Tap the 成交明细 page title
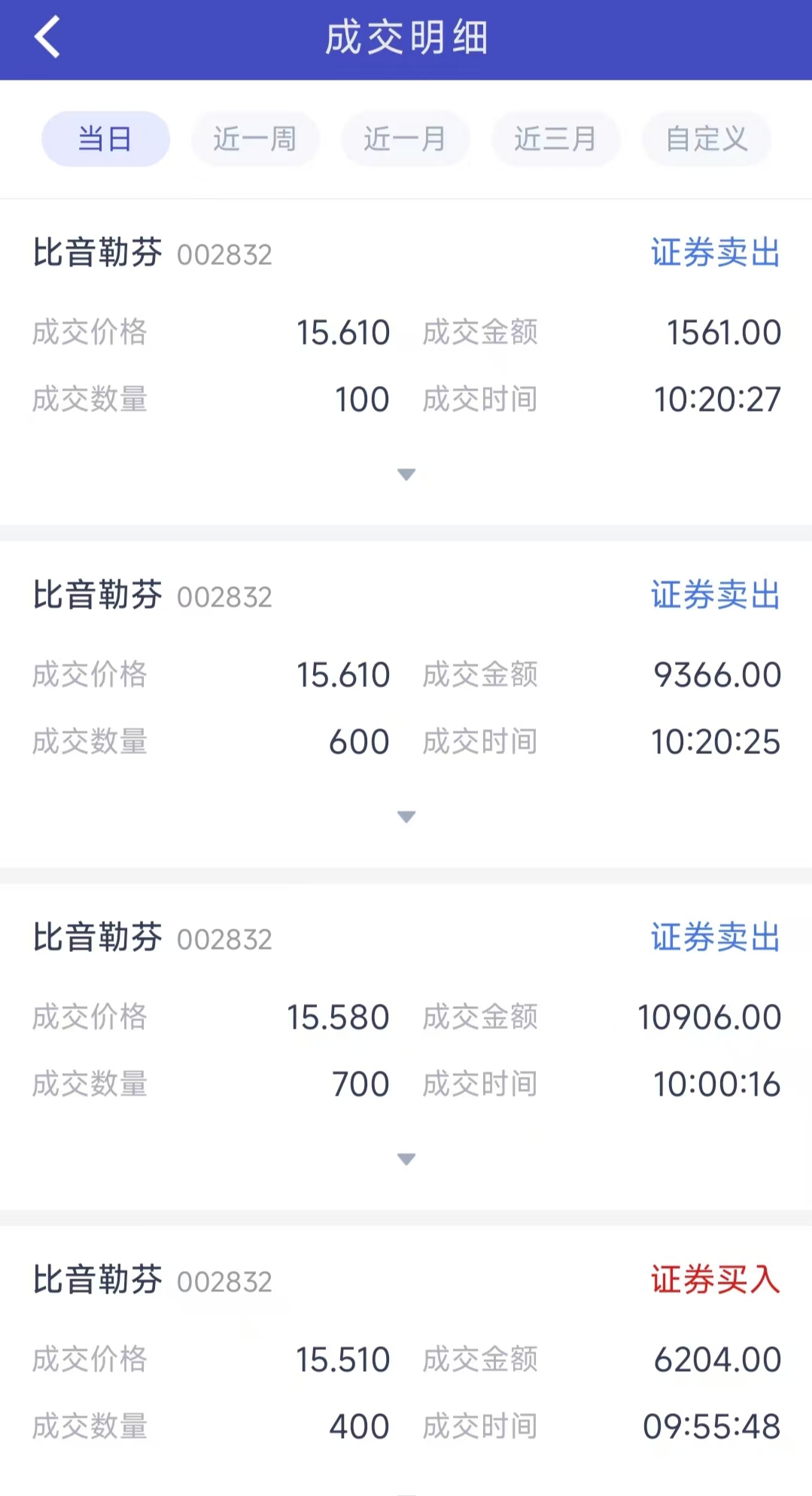This screenshot has width=812, height=1496. click(406, 38)
